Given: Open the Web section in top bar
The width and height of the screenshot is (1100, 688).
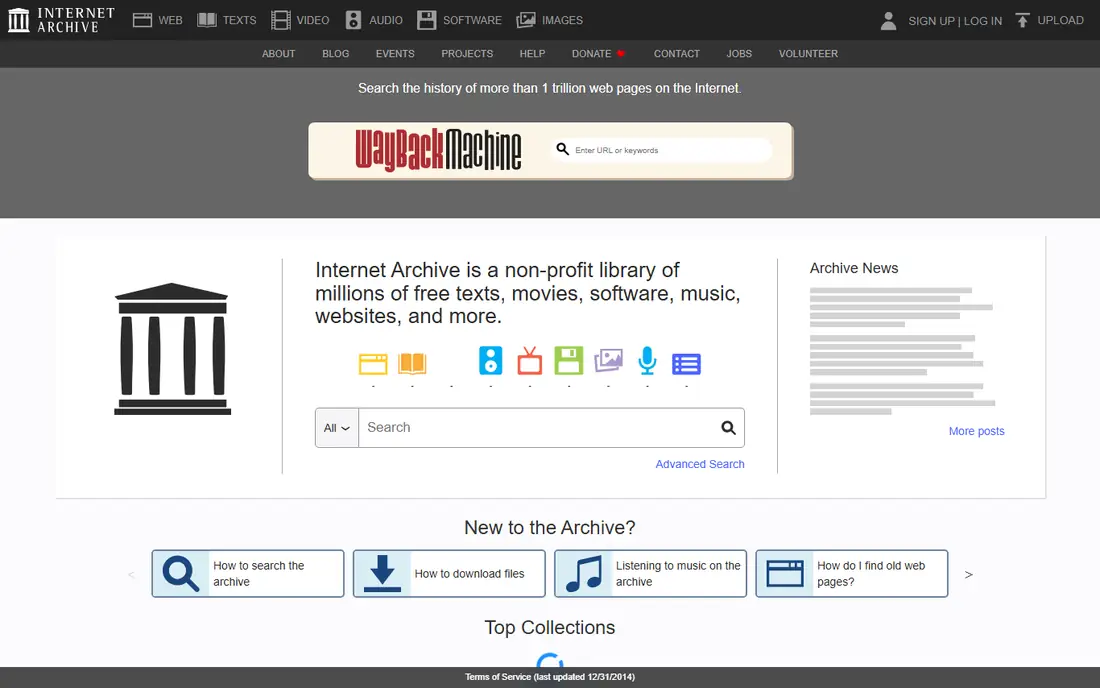Looking at the screenshot, I should pyautogui.click(x=158, y=20).
